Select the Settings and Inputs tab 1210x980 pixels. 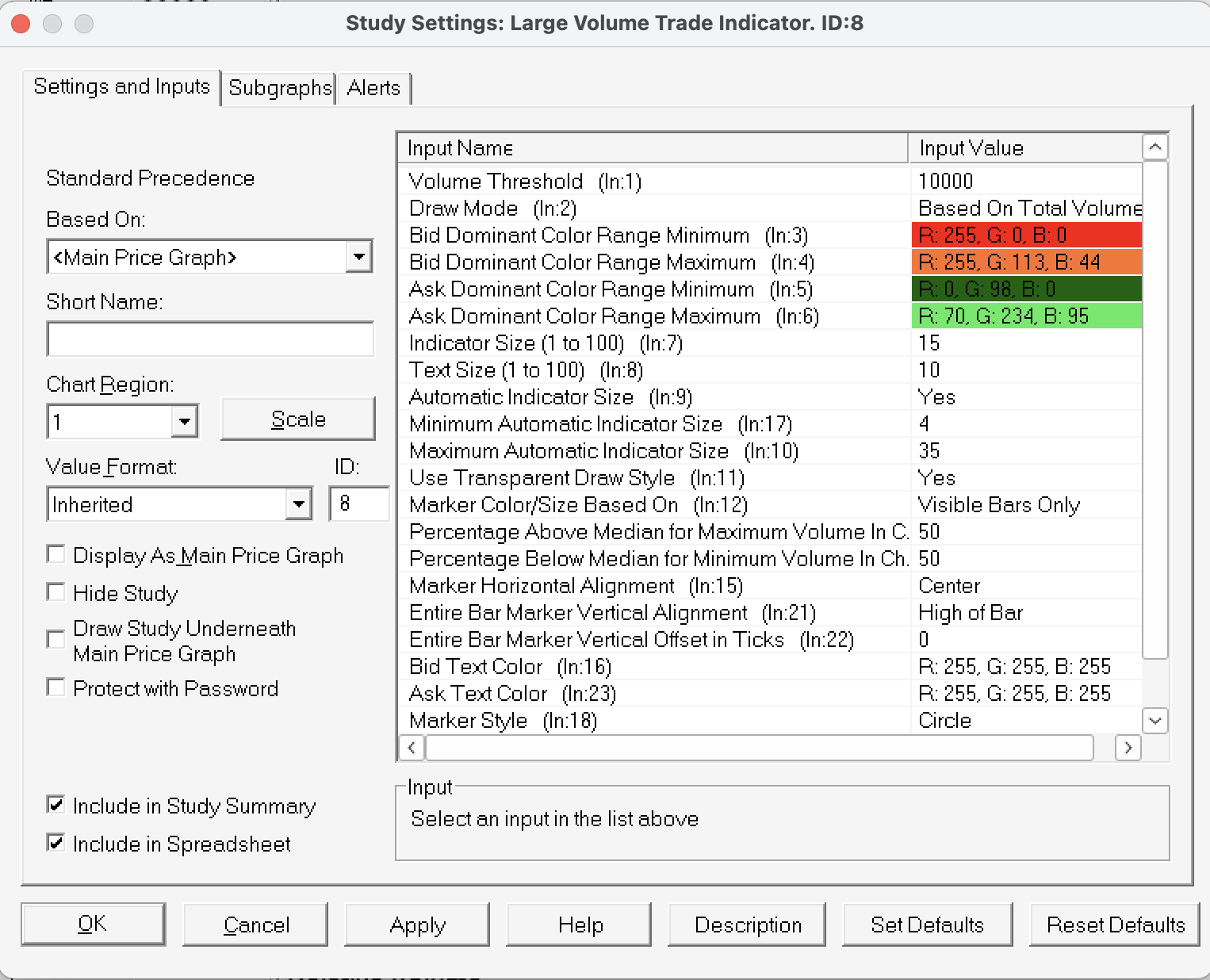point(121,86)
